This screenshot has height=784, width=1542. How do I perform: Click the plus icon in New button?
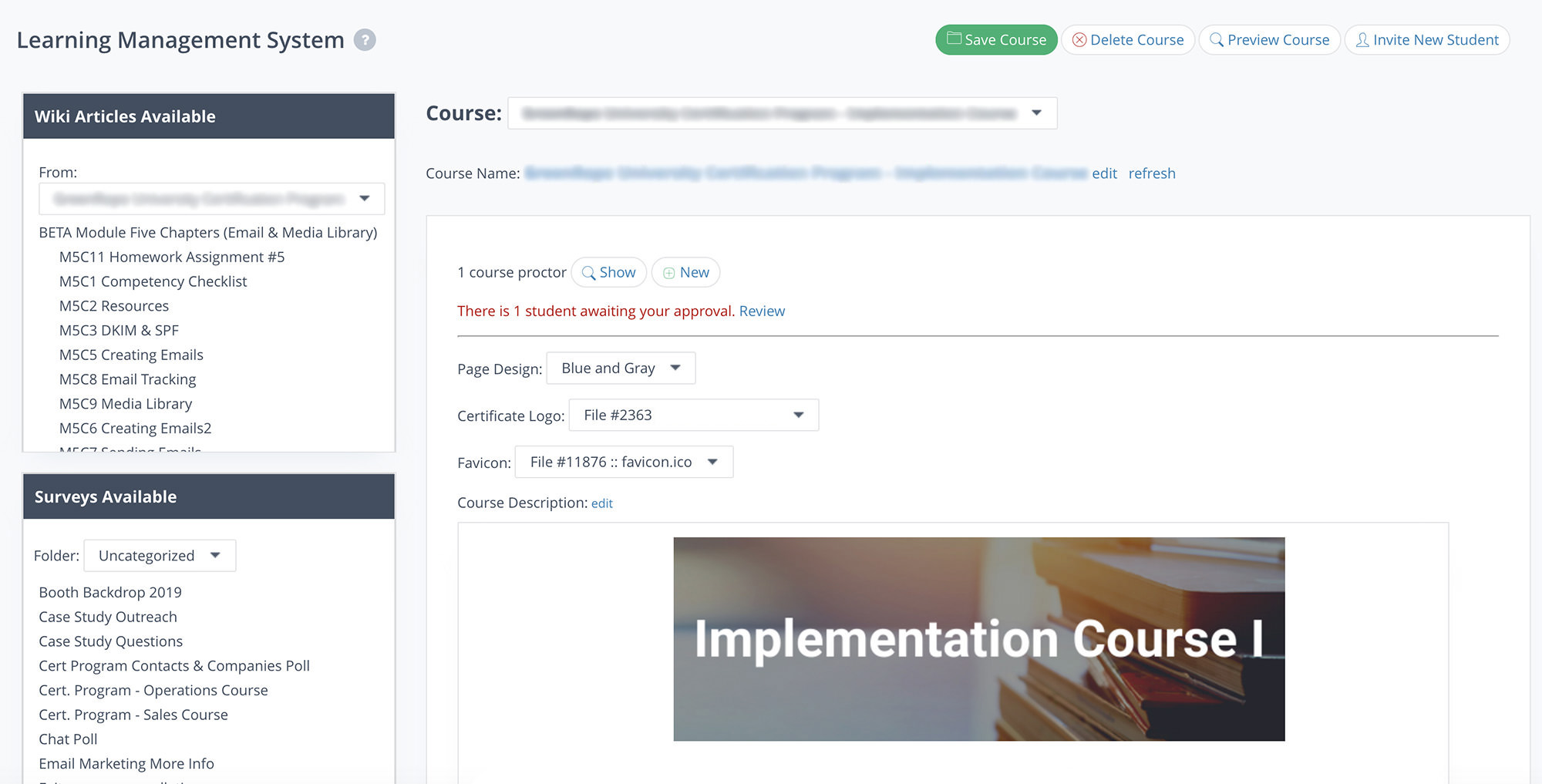pyautogui.click(x=668, y=273)
